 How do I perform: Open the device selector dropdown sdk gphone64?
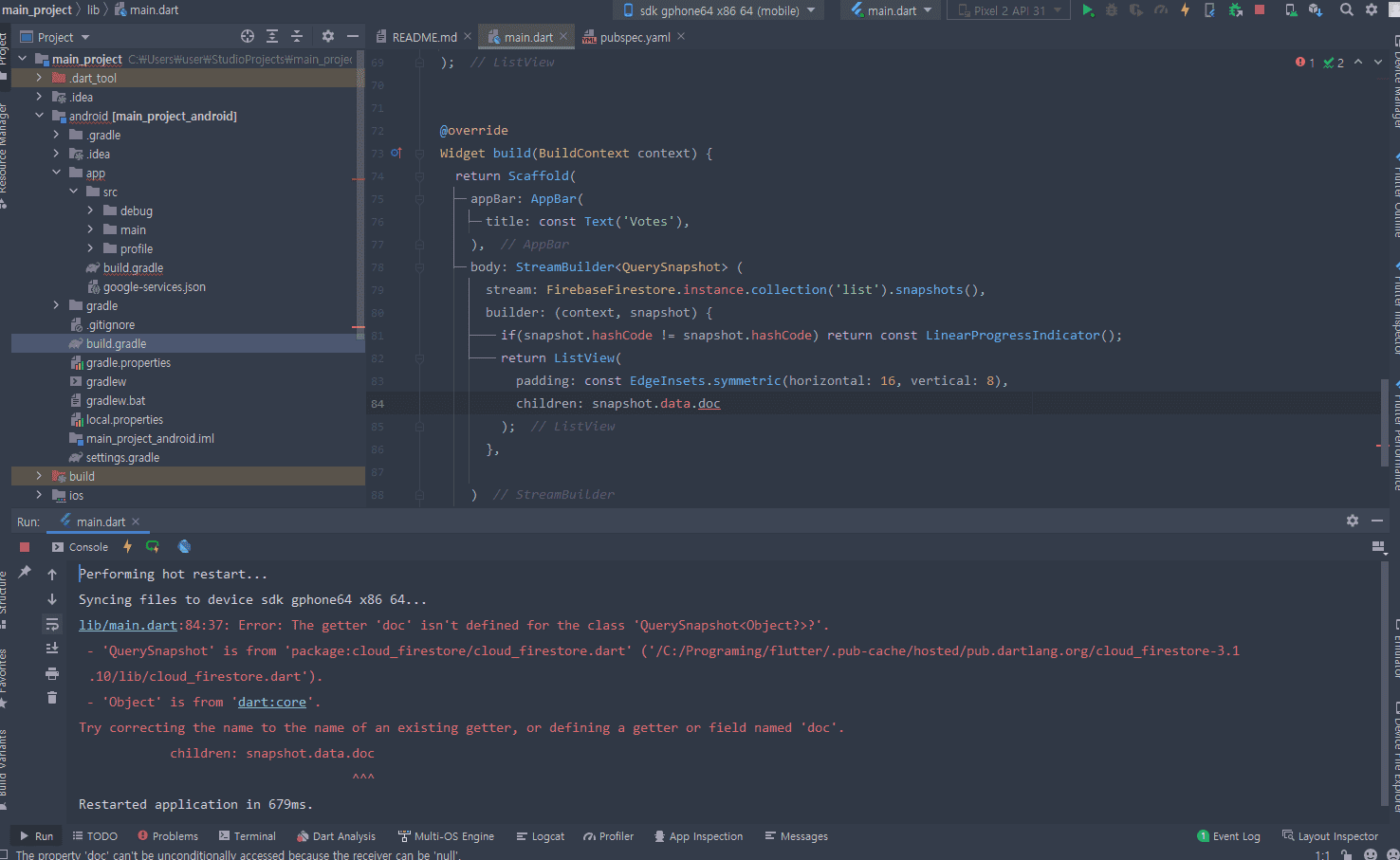[719, 10]
